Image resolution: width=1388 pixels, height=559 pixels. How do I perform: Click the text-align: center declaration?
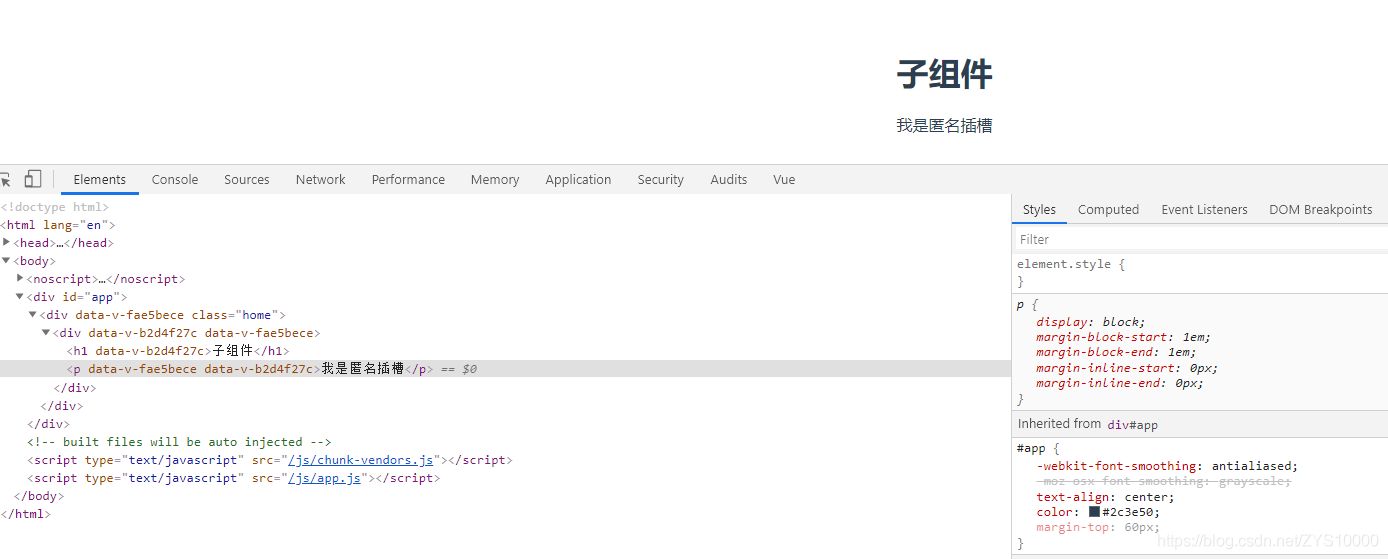(x=1105, y=497)
